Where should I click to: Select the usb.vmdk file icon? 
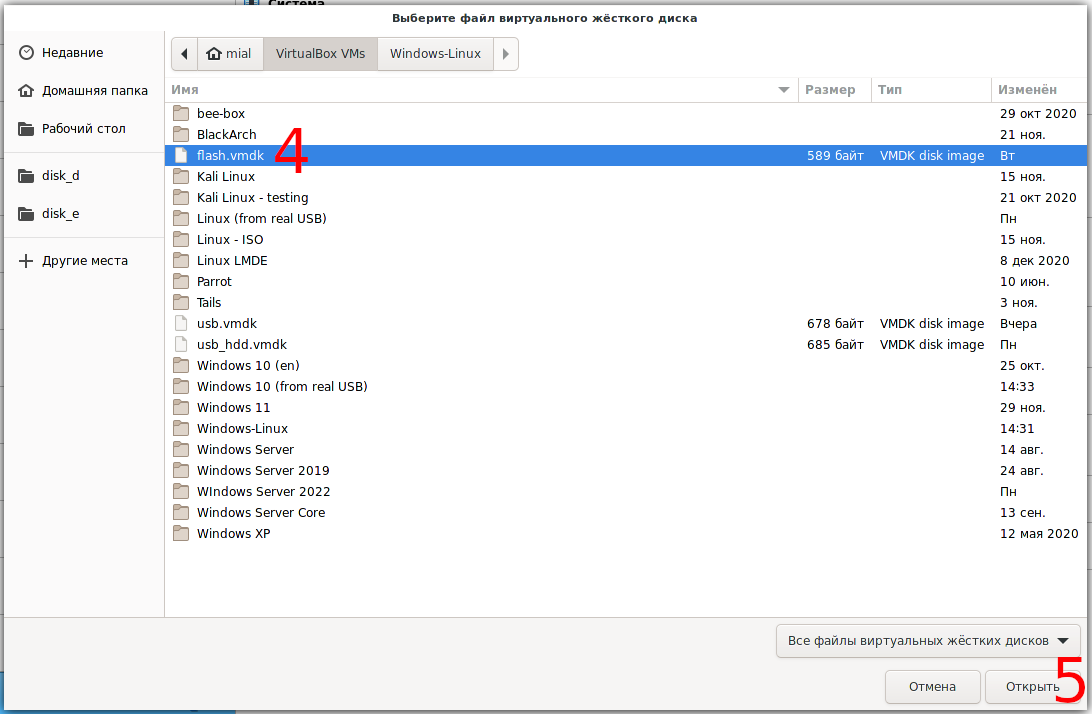coord(181,324)
